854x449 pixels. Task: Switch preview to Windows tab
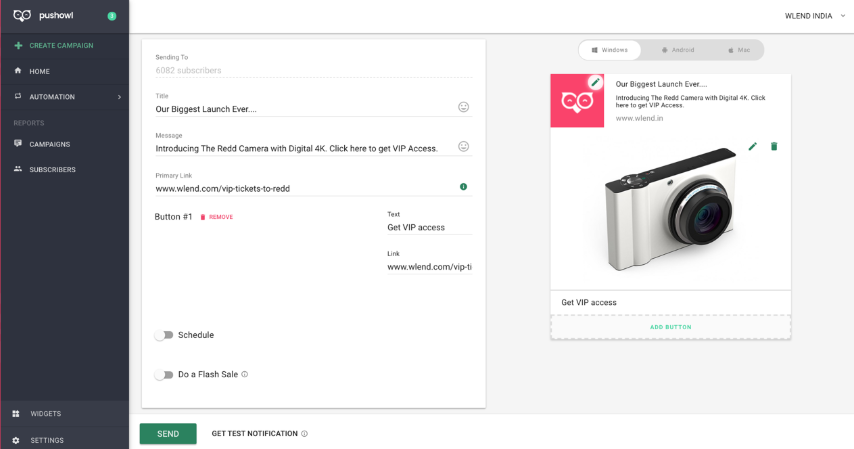click(610, 50)
